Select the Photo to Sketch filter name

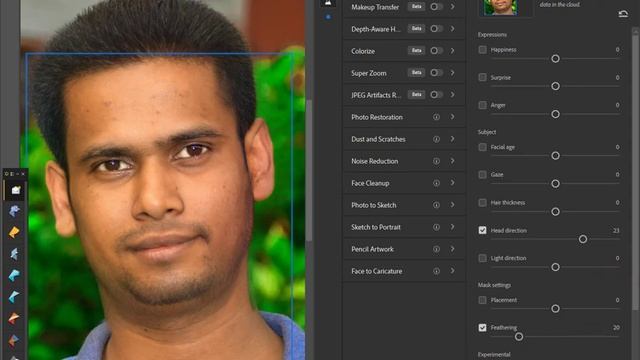(374, 205)
